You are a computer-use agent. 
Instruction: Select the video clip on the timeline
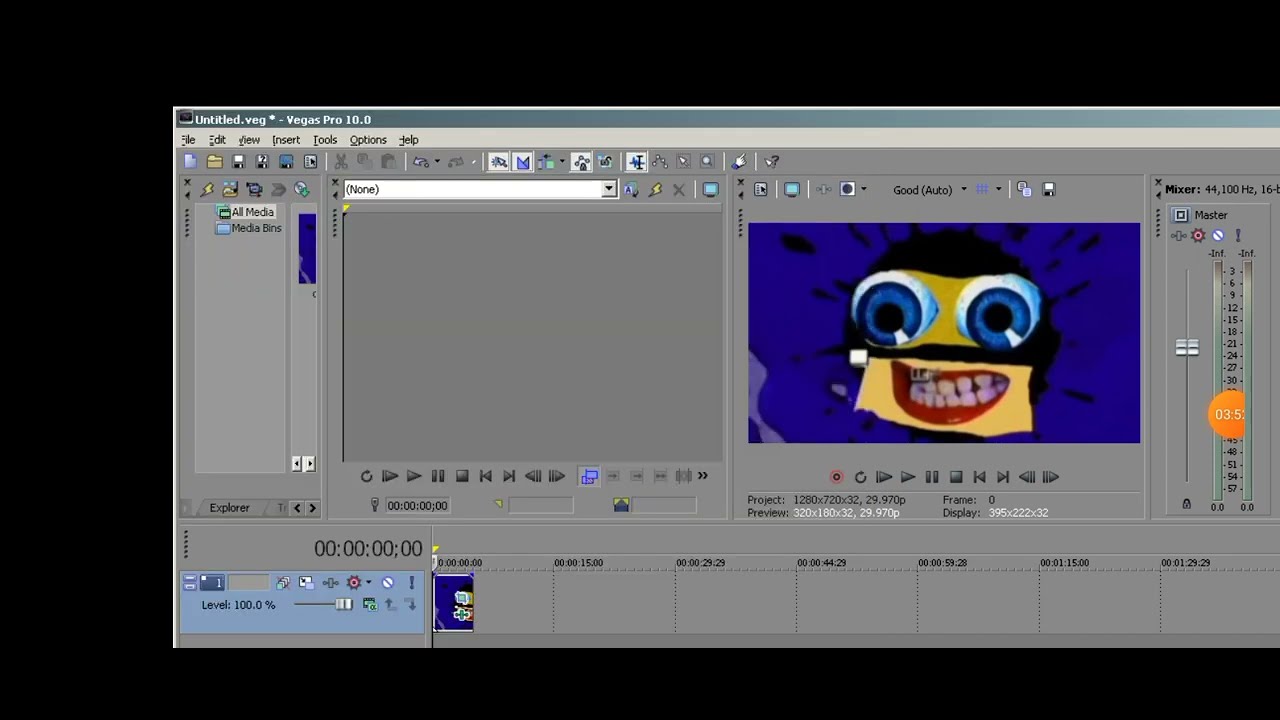454,603
